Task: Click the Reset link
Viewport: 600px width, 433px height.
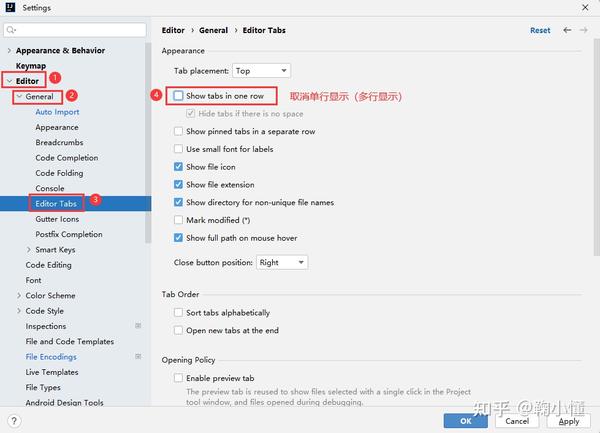Action: pos(540,30)
